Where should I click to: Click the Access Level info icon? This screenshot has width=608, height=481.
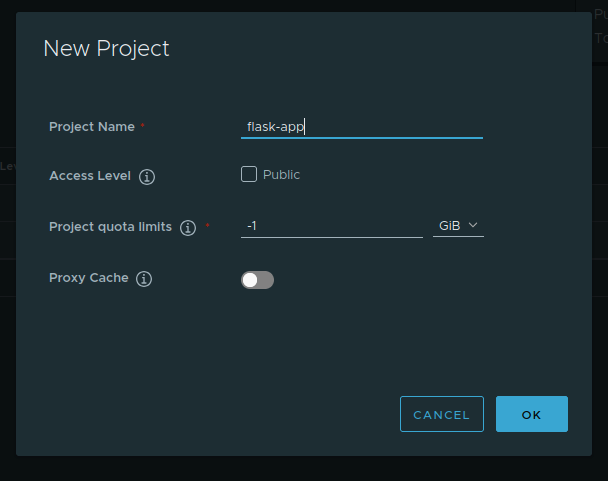pos(147,177)
